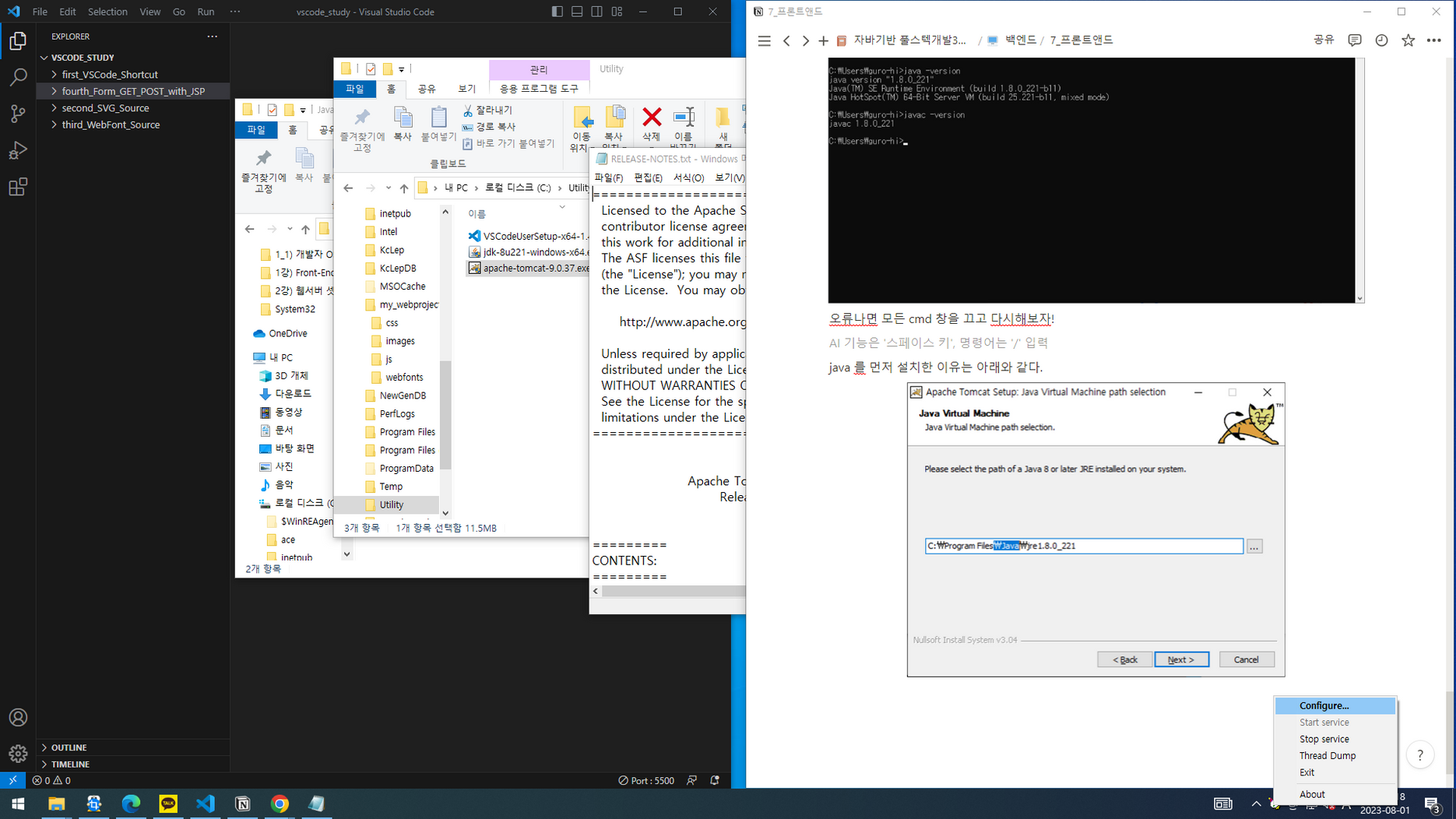
Task: Open recent locations dropdown in Utility explorer
Action: [388, 188]
